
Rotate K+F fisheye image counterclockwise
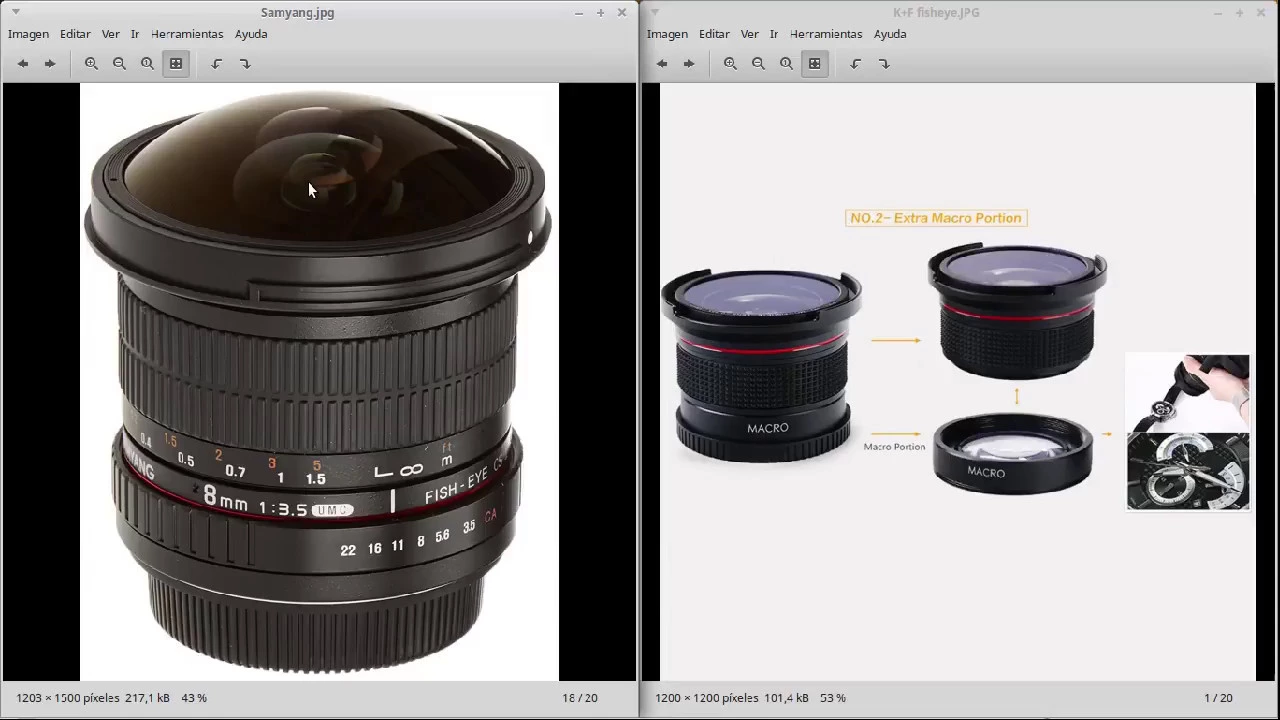coord(856,63)
